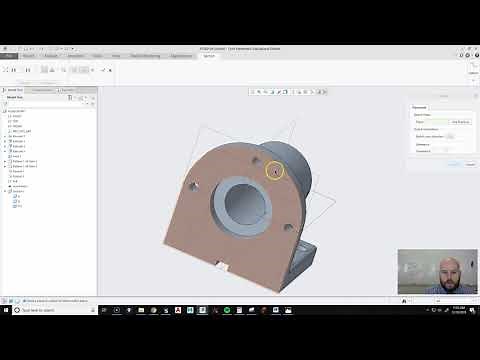
Task: Select section A under Sections
Action: tap(17, 196)
